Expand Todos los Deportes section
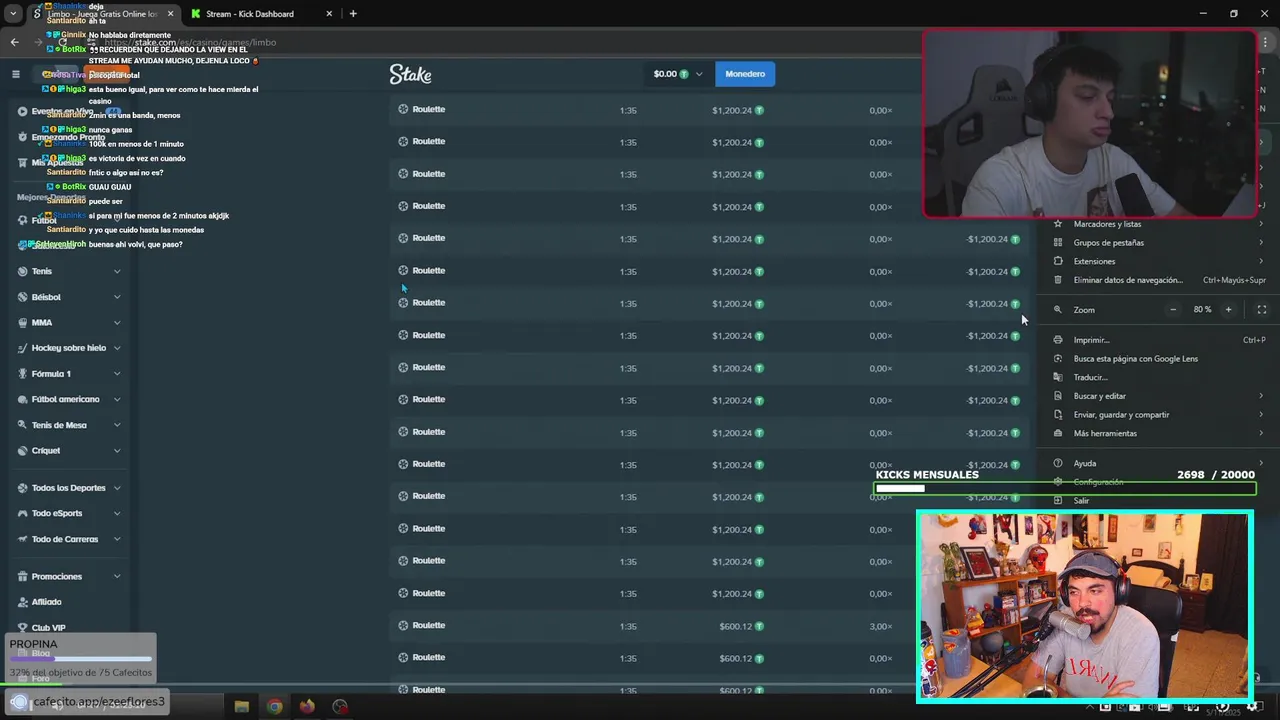The height and width of the screenshot is (720, 1280). click(x=117, y=488)
